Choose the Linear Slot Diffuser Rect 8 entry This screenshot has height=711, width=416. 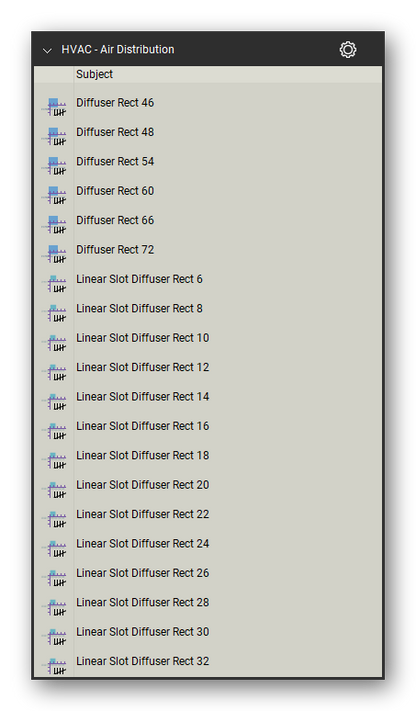139,308
